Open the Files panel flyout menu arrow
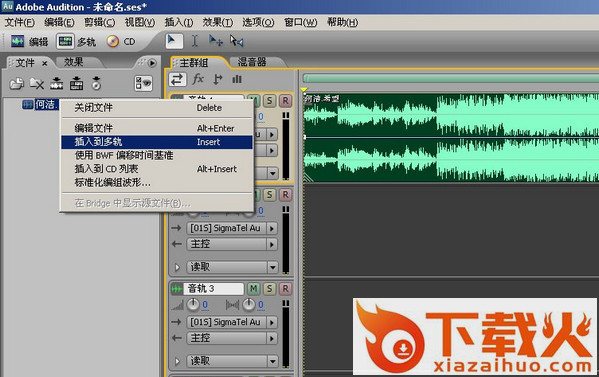Screen dimensions: 599x377 coord(152,63)
